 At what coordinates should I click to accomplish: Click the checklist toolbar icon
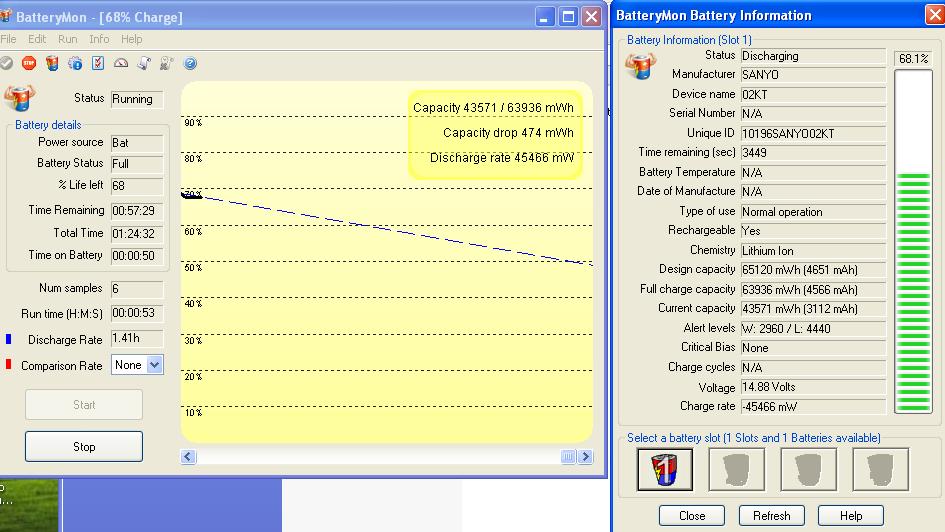pos(98,63)
